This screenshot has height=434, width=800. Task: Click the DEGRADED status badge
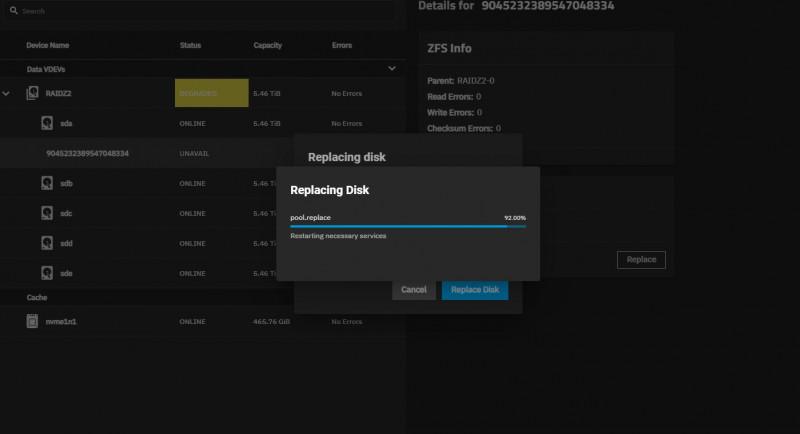pyautogui.click(x=211, y=93)
